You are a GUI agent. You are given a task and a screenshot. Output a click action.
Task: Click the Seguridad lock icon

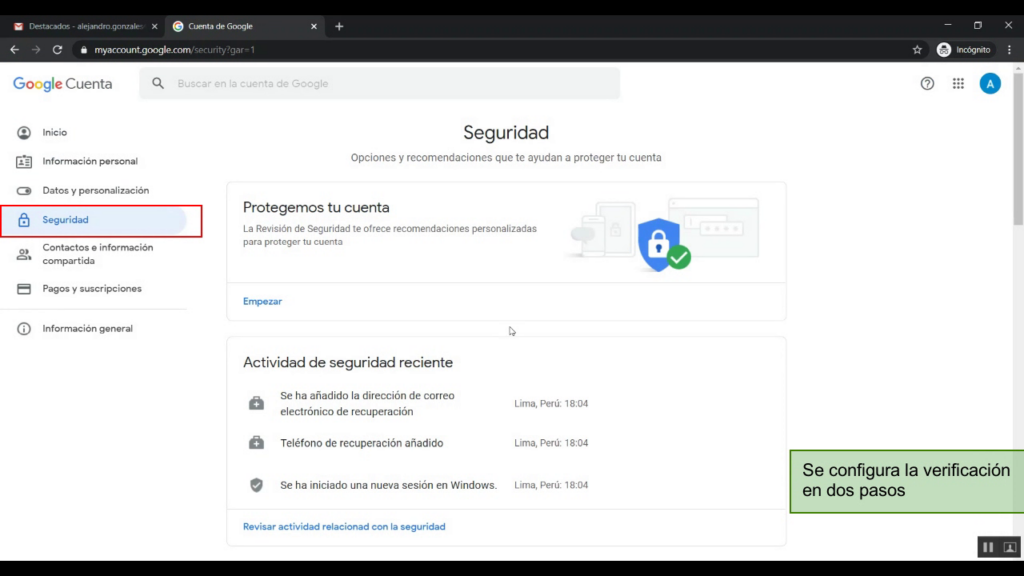(x=24, y=220)
